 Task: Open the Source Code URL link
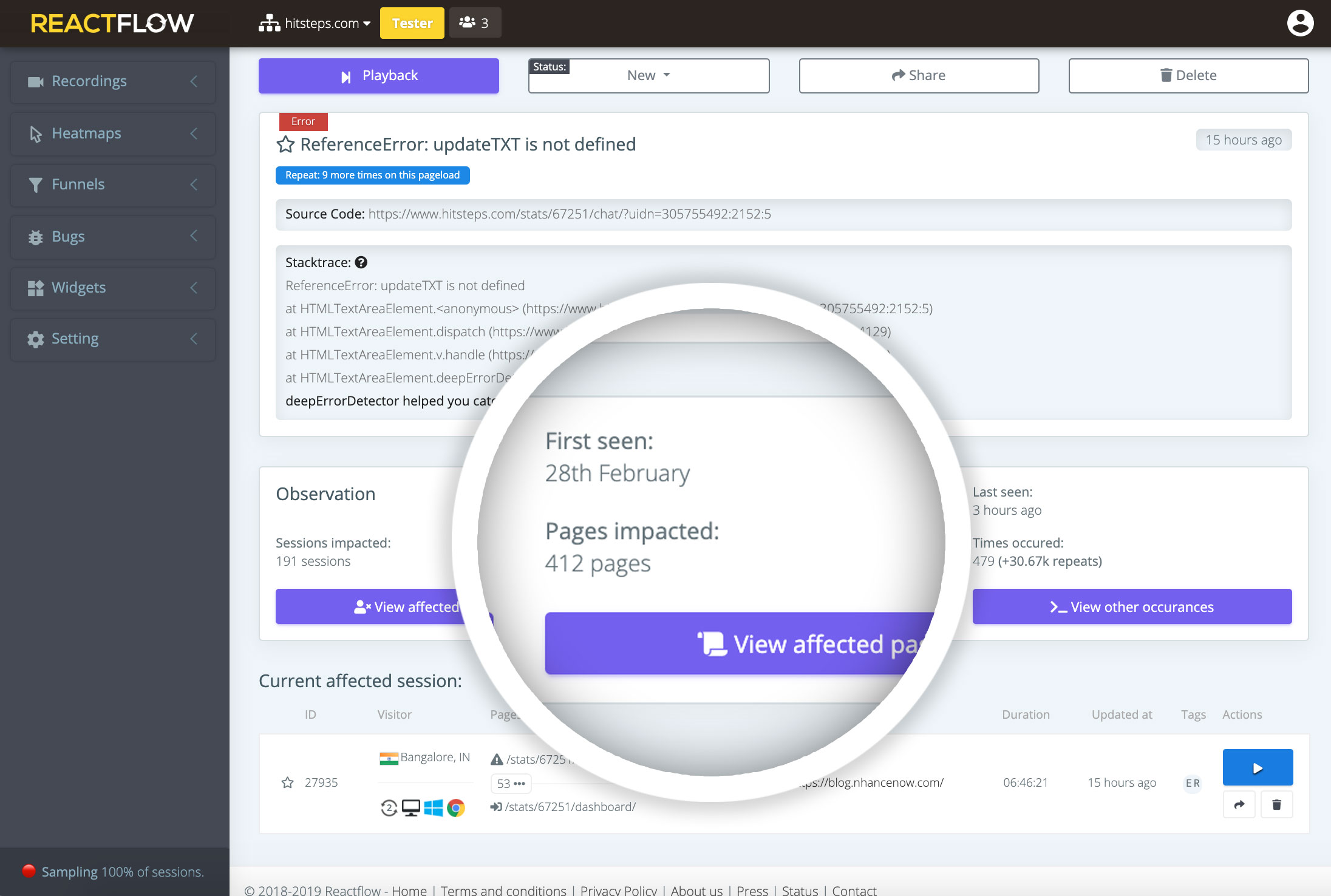click(x=570, y=214)
